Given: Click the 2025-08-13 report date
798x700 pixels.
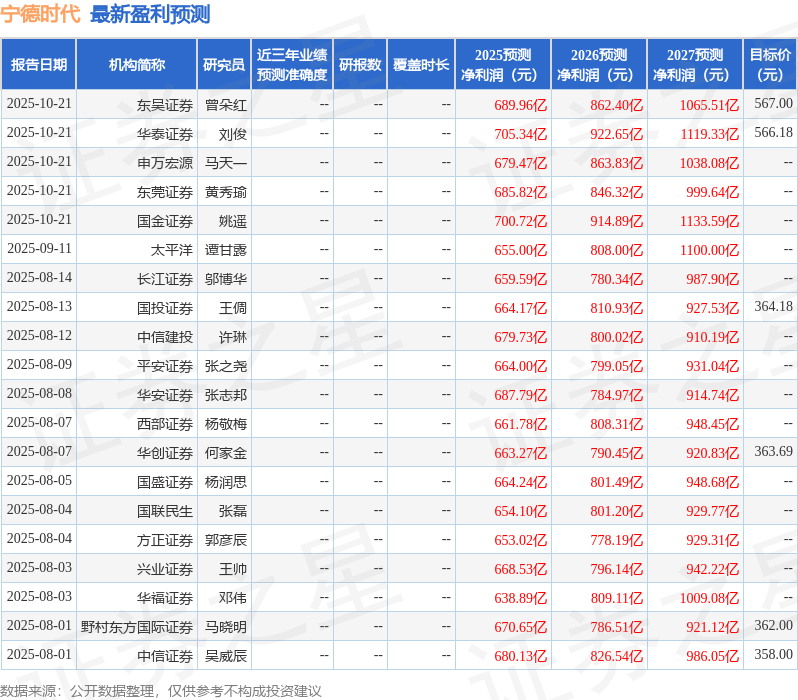Looking at the screenshot, I should (39, 306).
